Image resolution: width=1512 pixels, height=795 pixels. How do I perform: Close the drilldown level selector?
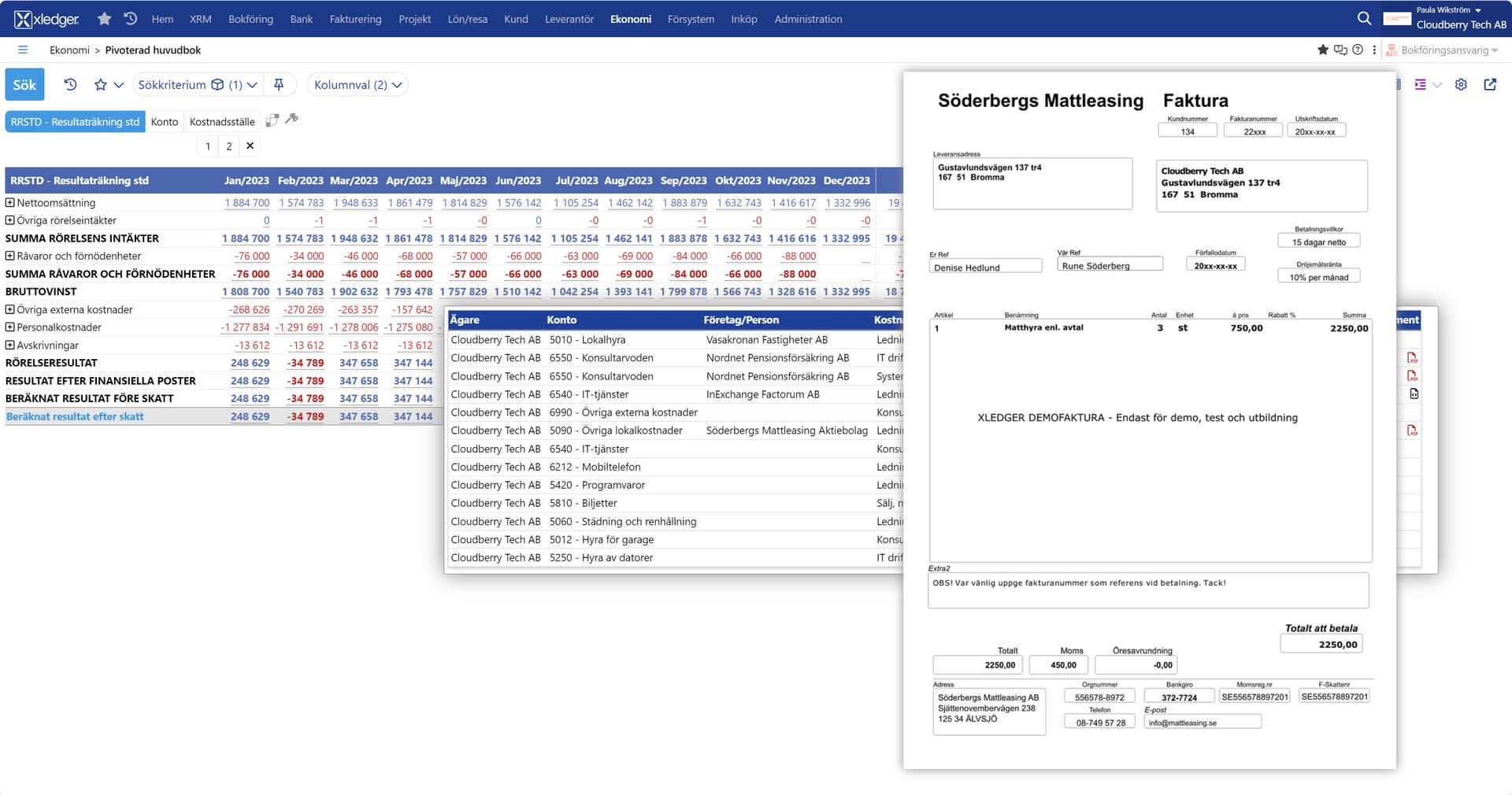click(250, 146)
